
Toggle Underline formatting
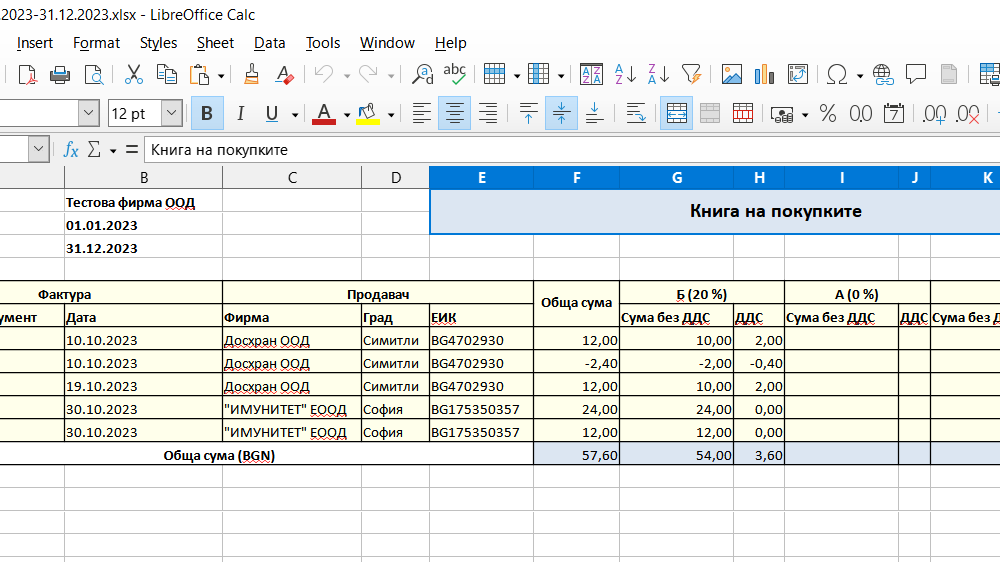click(x=272, y=114)
